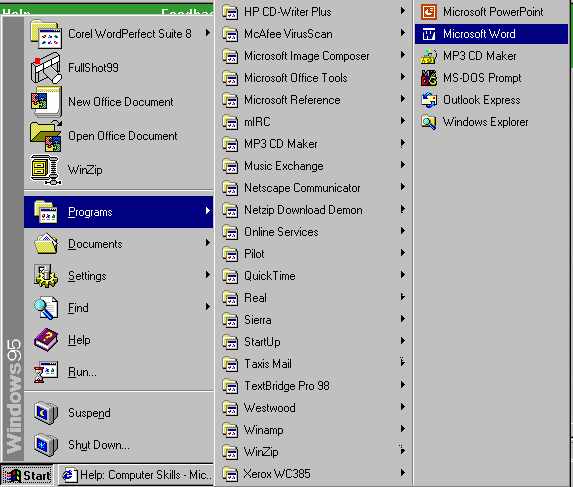The height and width of the screenshot is (487, 573).
Task: Expand the Online Services submenu arrow
Action: click(x=403, y=231)
